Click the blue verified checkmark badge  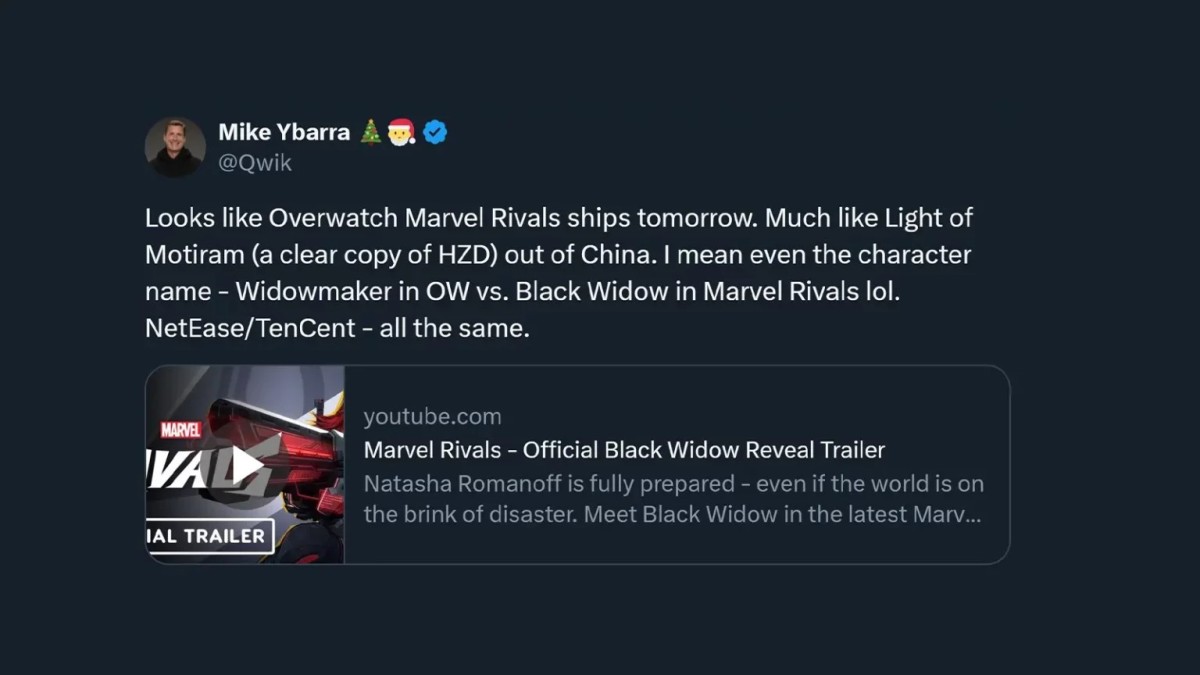435,132
